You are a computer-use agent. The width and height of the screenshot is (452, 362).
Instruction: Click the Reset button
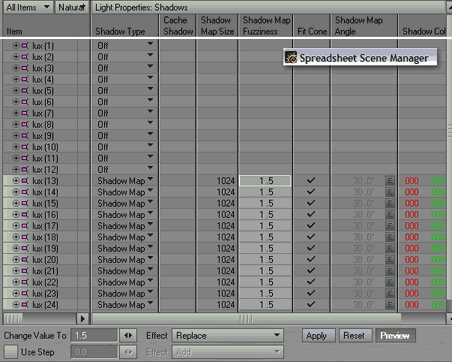tap(354, 335)
